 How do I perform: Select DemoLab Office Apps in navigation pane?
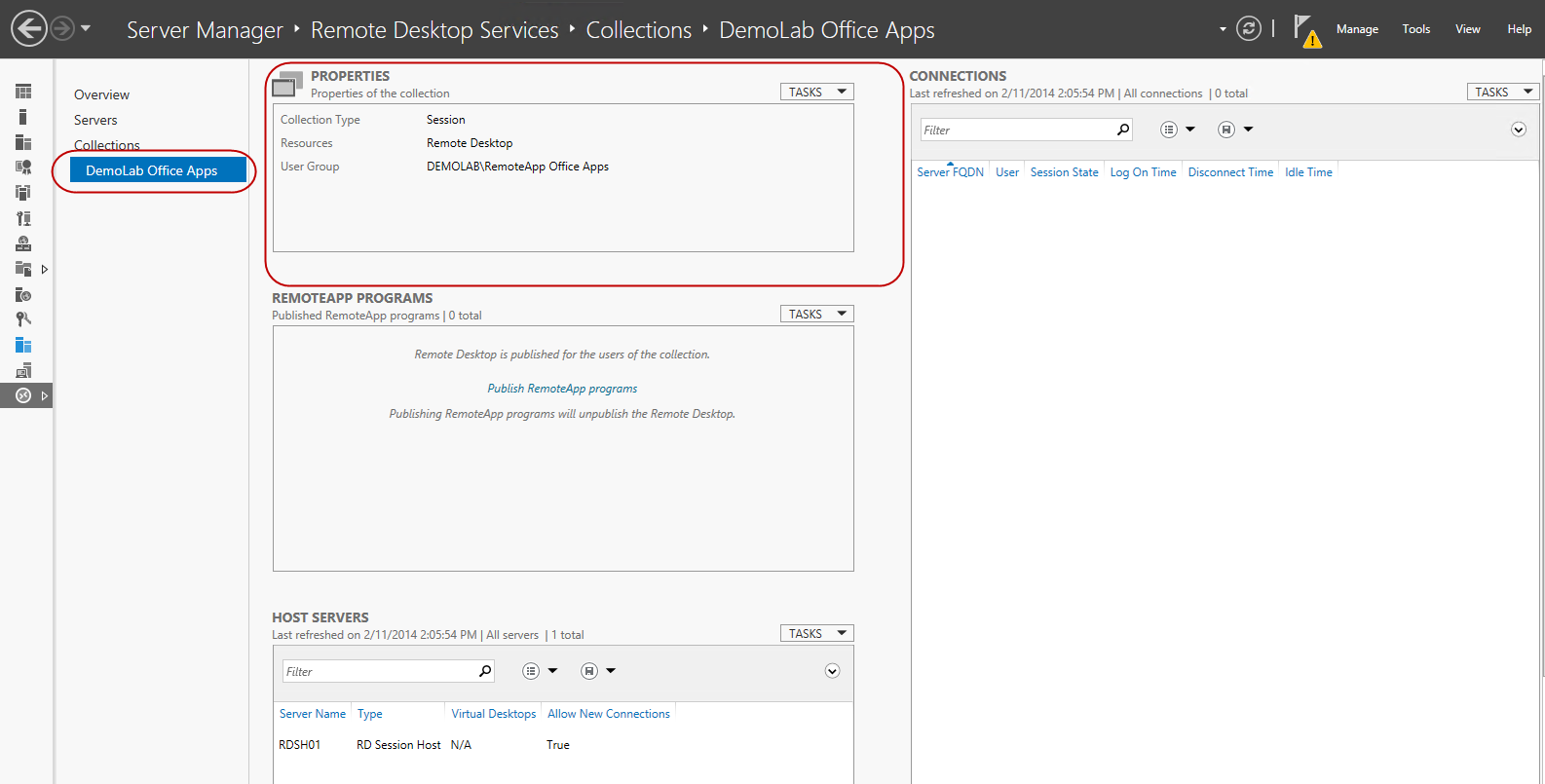pos(152,170)
